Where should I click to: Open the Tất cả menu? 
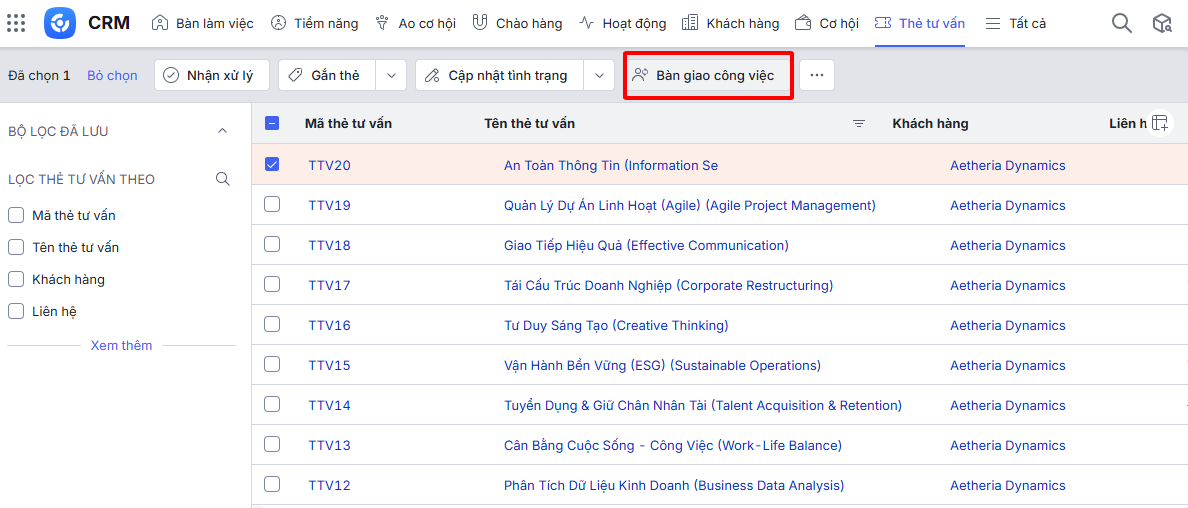click(x=1016, y=23)
